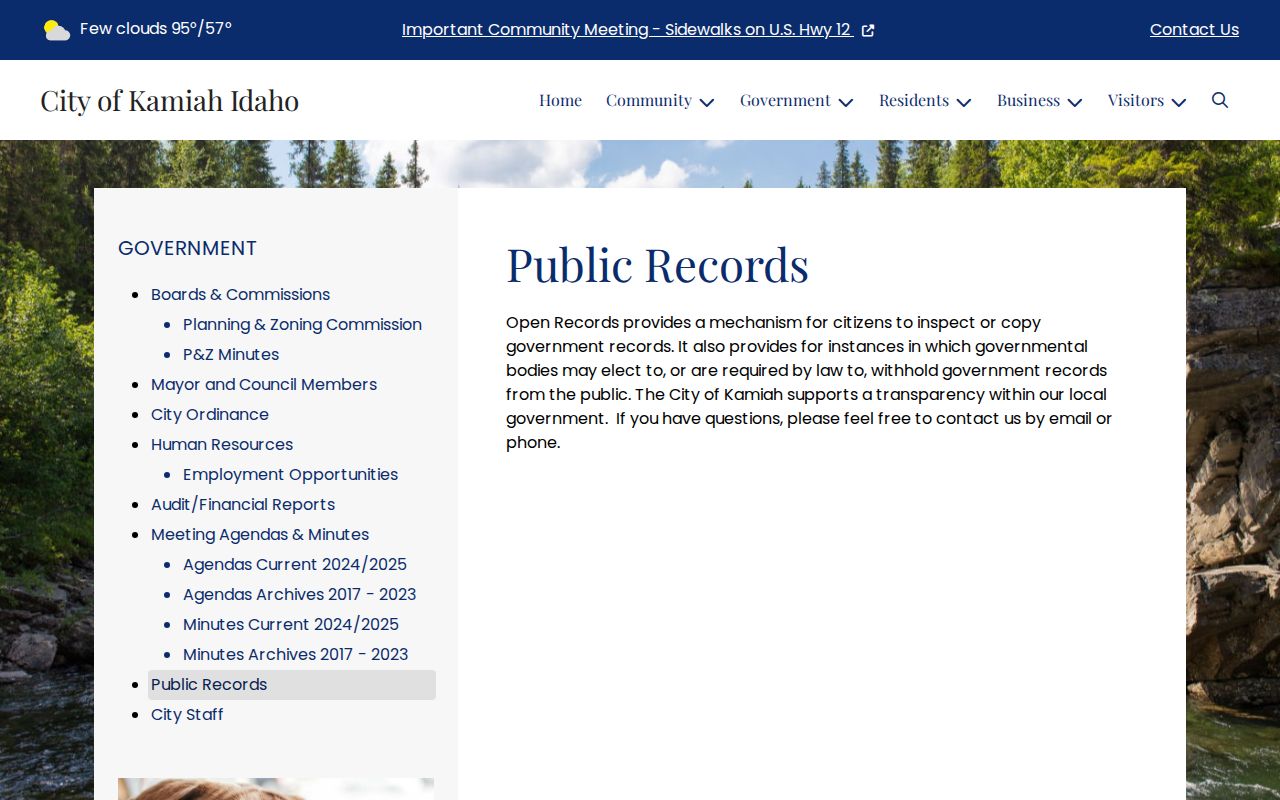
Task: Open the City Staff link
Action: point(187,714)
